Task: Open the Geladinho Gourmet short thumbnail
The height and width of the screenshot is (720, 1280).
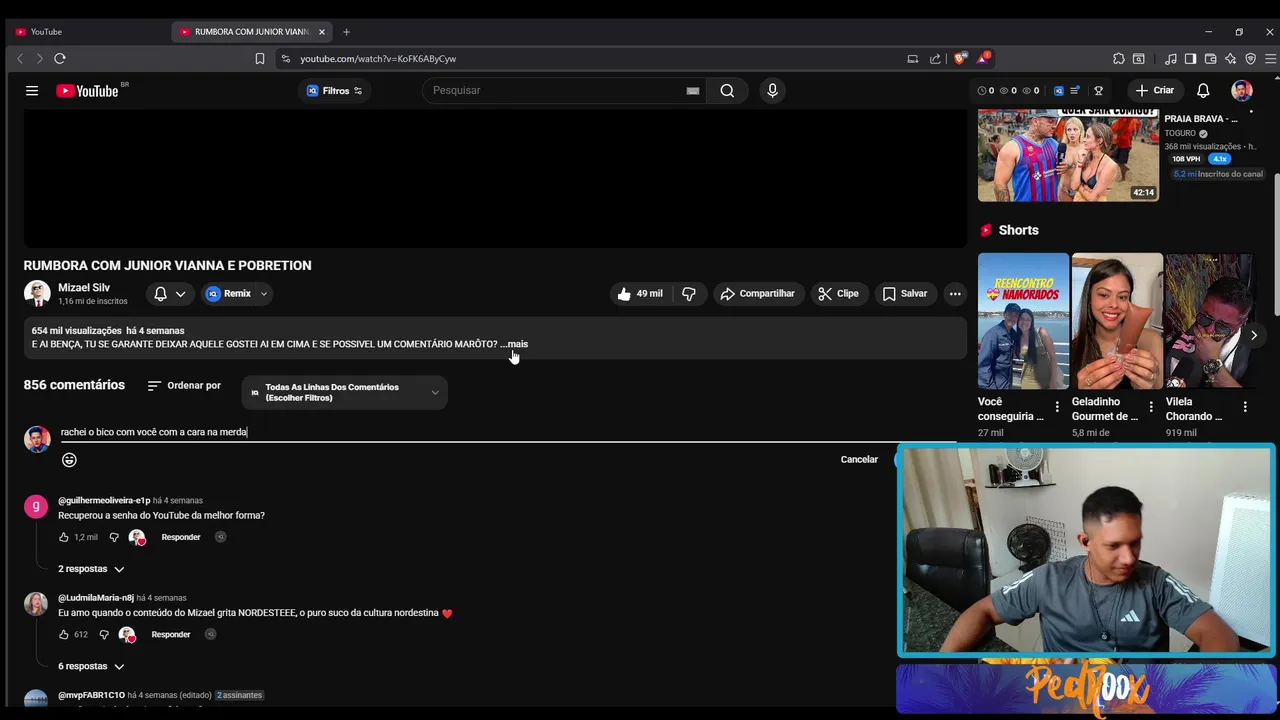Action: [x=1117, y=321]
